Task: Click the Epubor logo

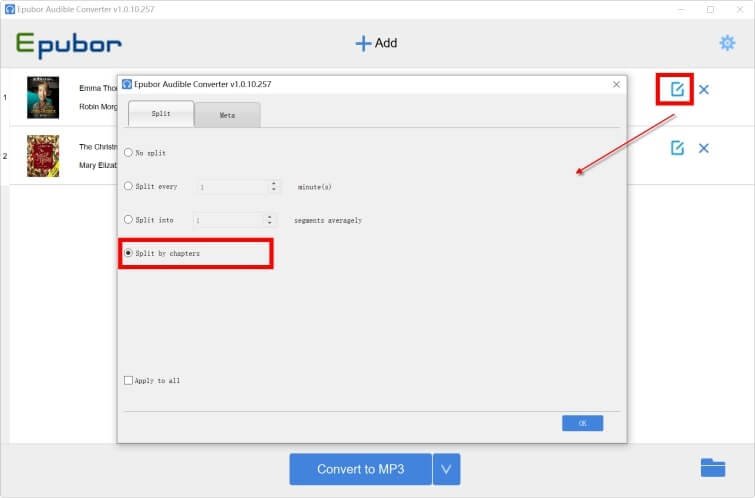Action: pyautogui.click(x=68, y=45)
